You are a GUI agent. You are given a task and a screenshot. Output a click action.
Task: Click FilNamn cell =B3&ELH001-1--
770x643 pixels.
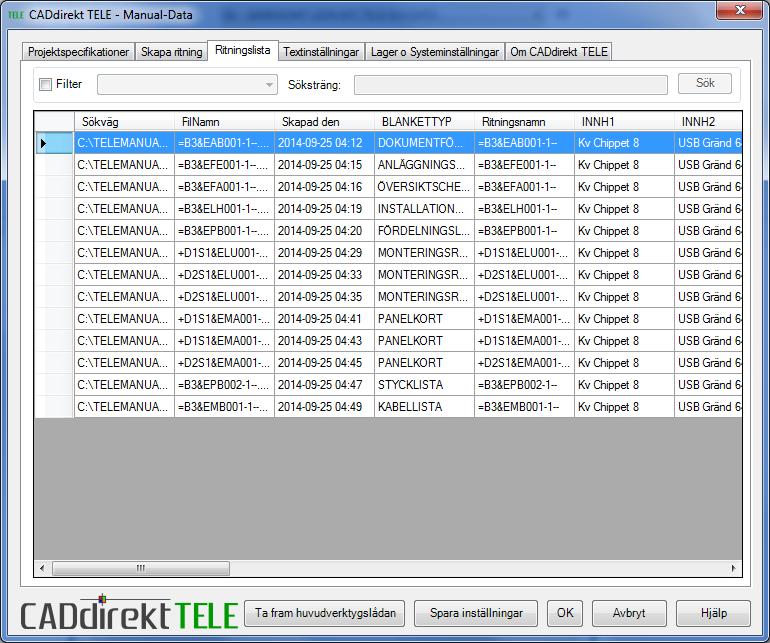point(224,209)
